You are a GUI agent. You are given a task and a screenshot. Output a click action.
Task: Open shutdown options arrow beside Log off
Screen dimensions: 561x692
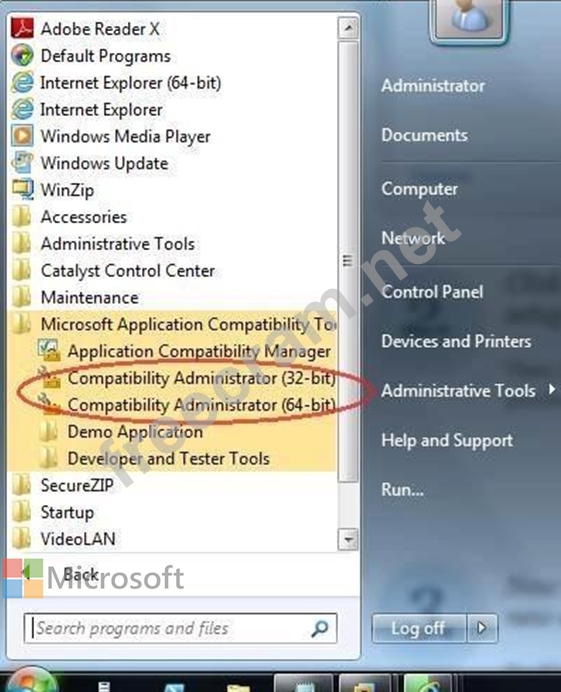click(482, 628)
